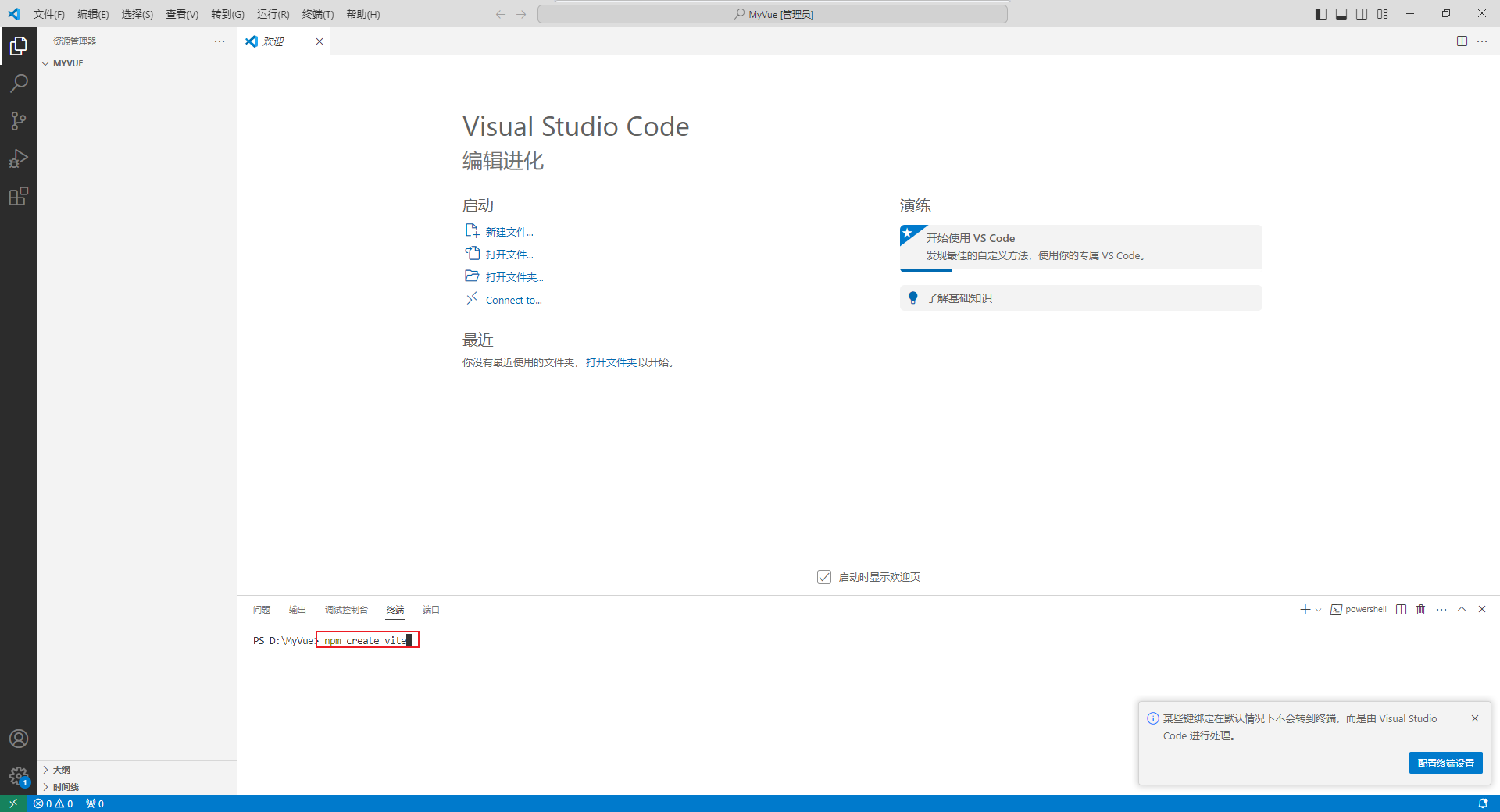Open the Manage (settings gear) icon

pos(19,776)
